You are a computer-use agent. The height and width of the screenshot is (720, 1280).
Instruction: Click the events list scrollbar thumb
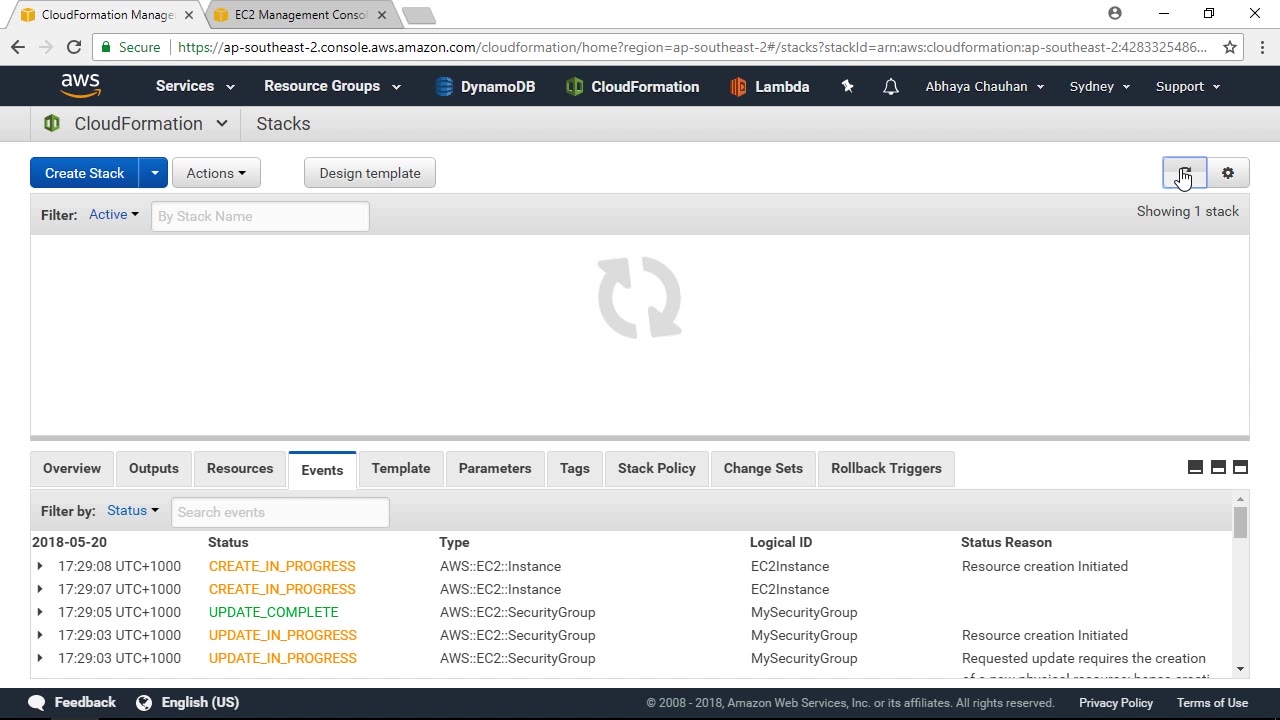tap(1241, 523)
